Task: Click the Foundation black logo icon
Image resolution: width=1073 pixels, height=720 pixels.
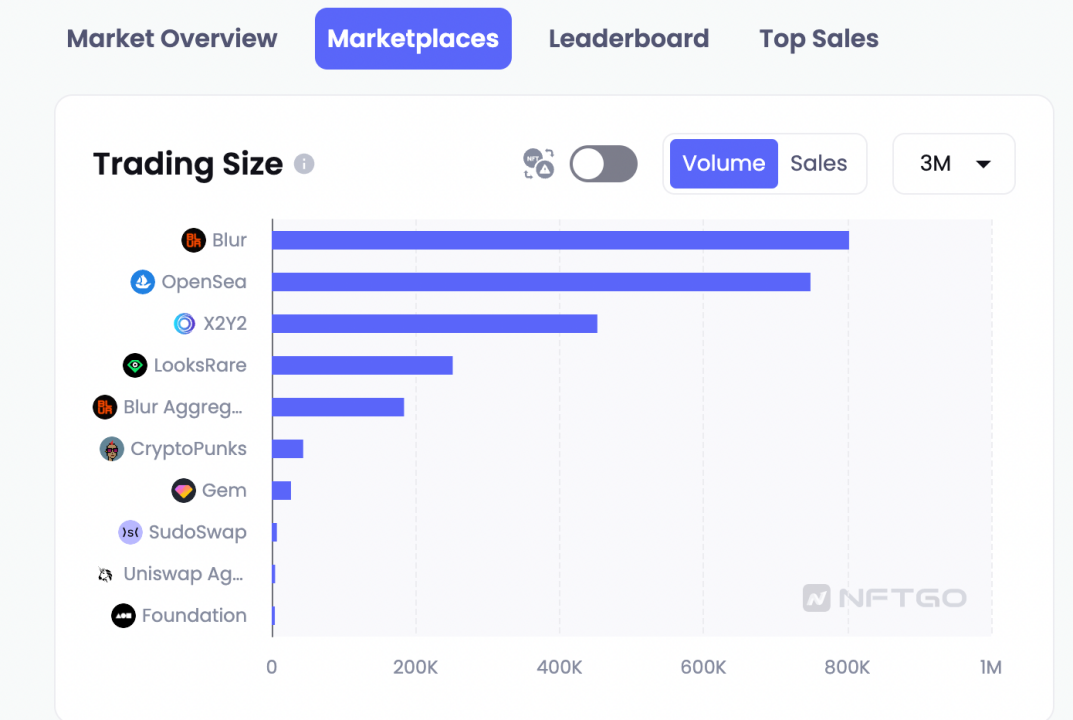Action: [x=123, y=616]
